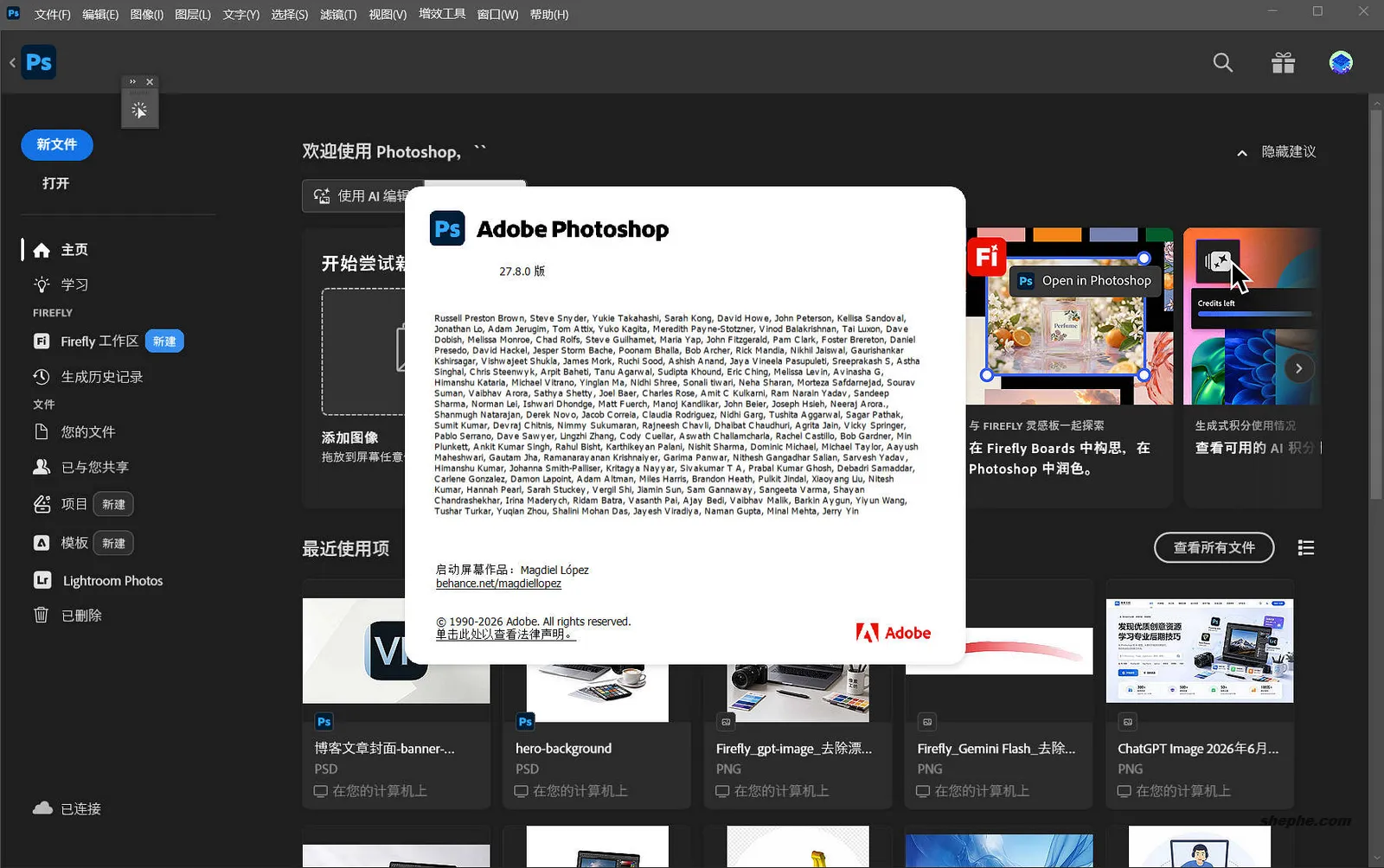Open the 滤镜(T) menu

coord(338,15)
